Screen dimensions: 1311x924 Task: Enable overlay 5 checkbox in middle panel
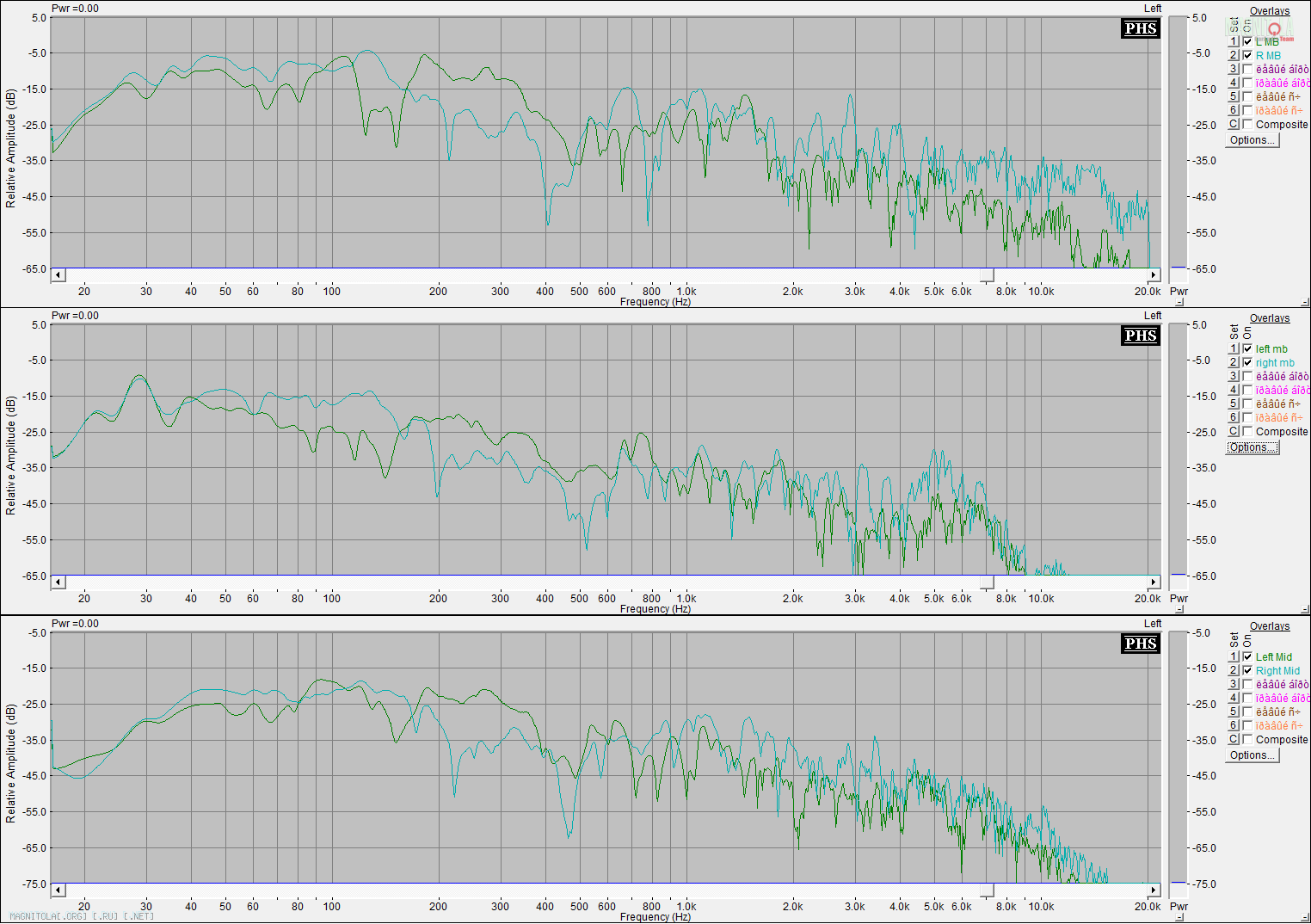click(x=1247, y=403)
